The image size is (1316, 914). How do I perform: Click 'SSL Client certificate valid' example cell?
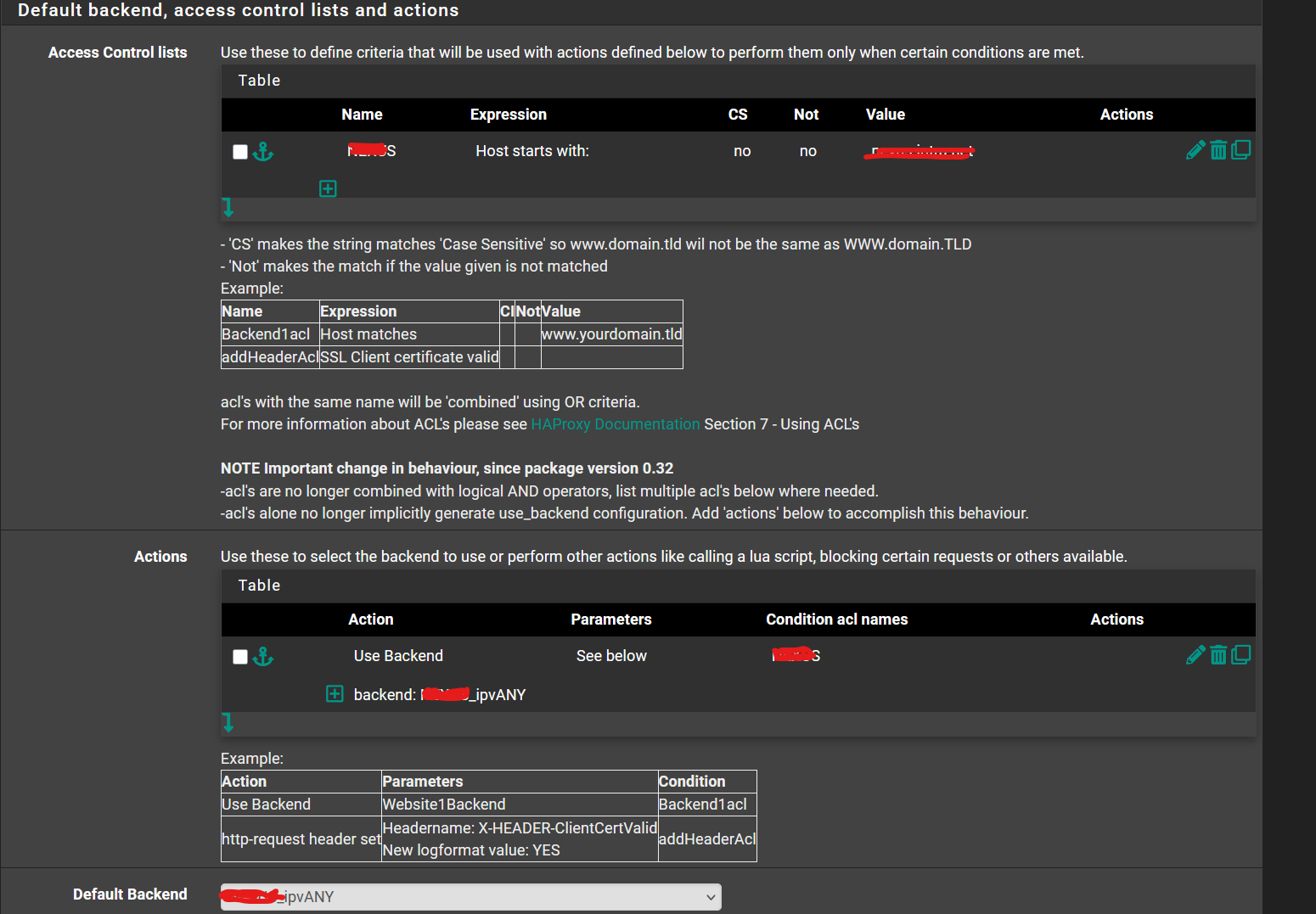(x=409, y=357)
